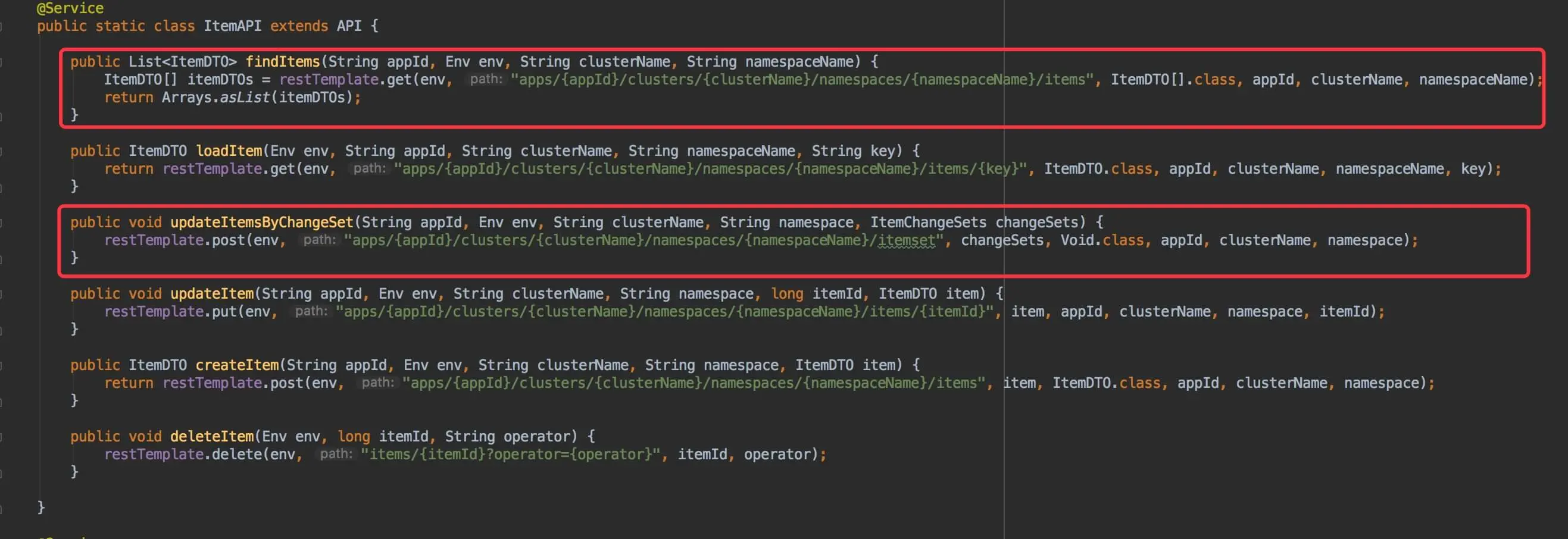The width and height of the screenshot is (1568, 539).
Task: Select the ItemAPI class name
Action: tap(232, 26)
